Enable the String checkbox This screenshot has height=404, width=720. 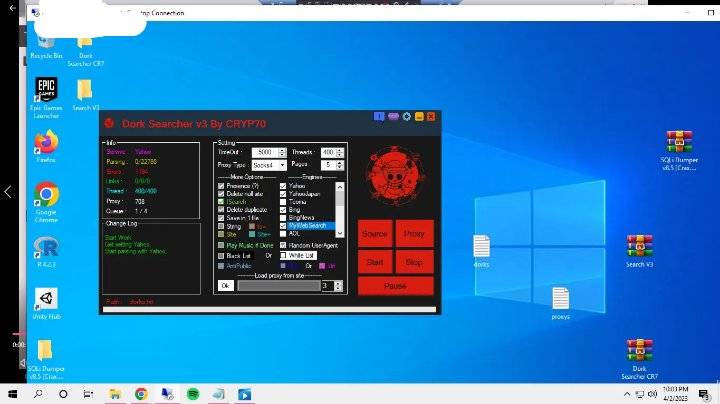point(221,226)
